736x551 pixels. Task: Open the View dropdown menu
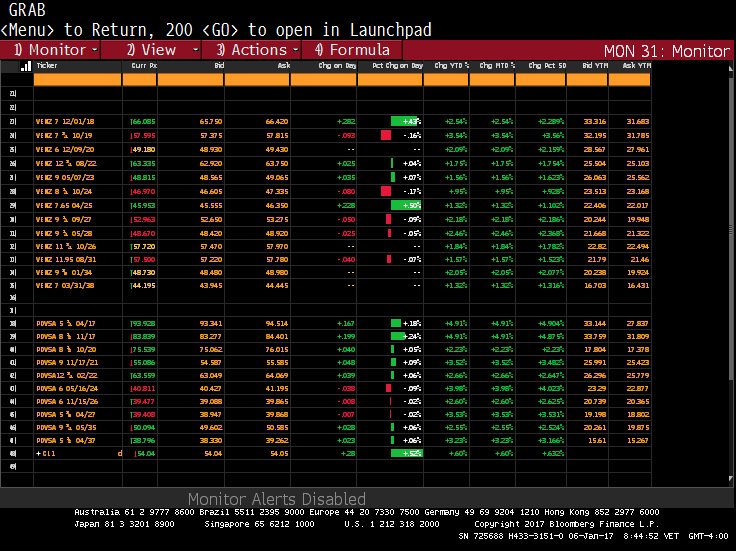click(151, 50)
